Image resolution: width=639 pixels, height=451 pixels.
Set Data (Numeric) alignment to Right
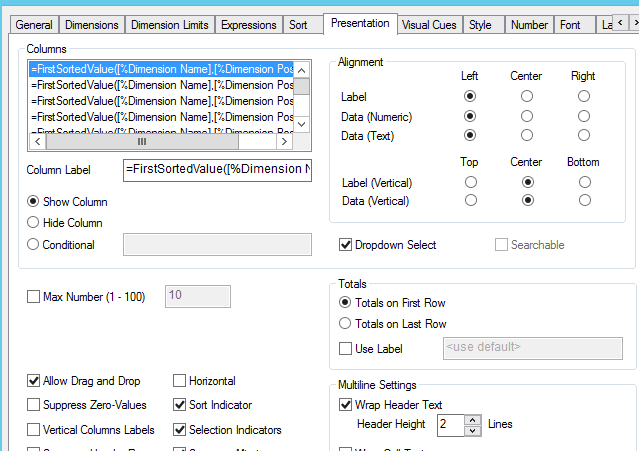click(584, 117)
